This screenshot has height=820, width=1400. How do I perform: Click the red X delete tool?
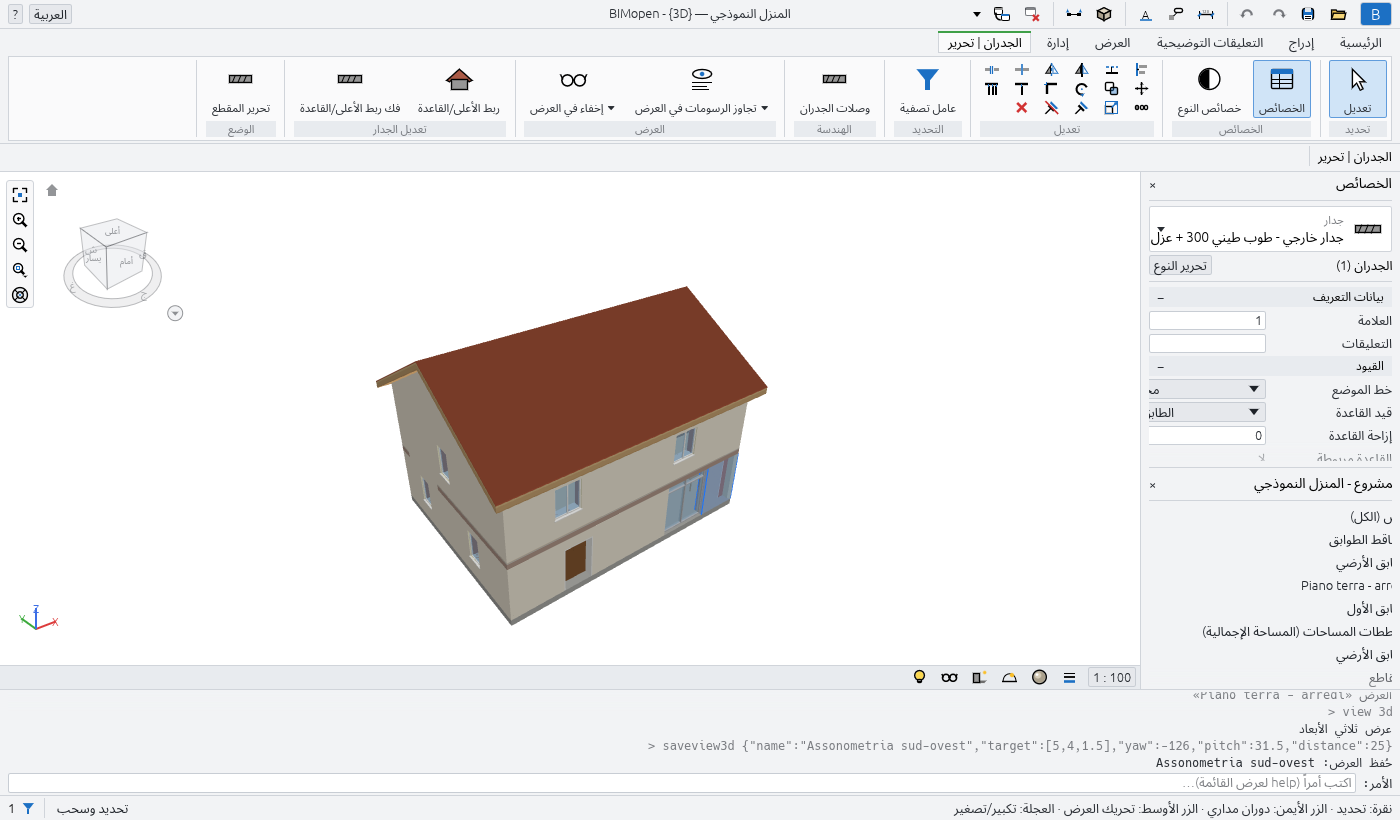[x=1021, y=107]
